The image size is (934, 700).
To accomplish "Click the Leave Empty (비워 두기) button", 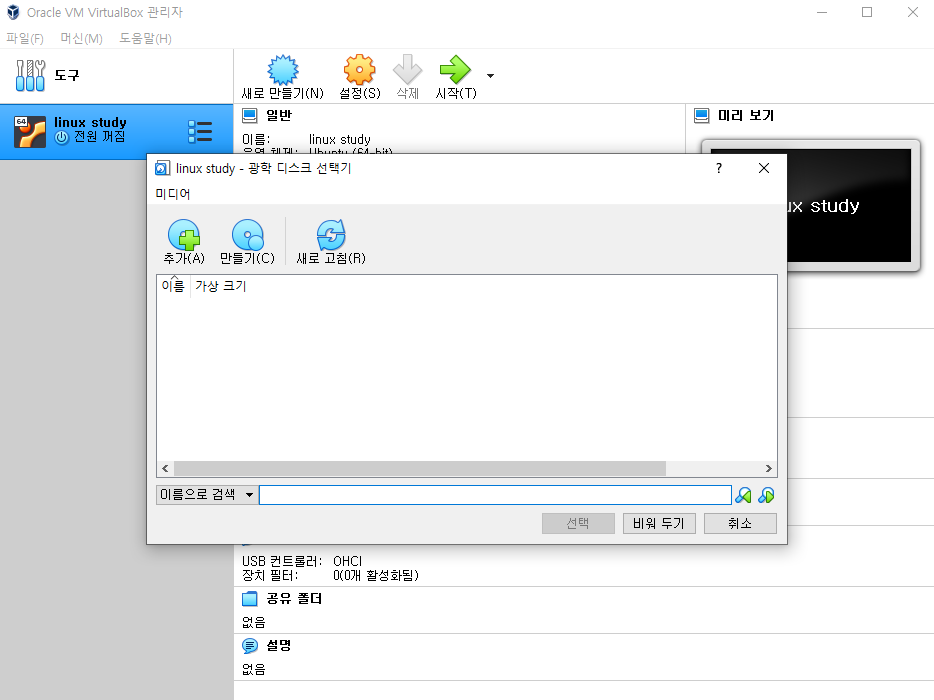I will [659, 524].
